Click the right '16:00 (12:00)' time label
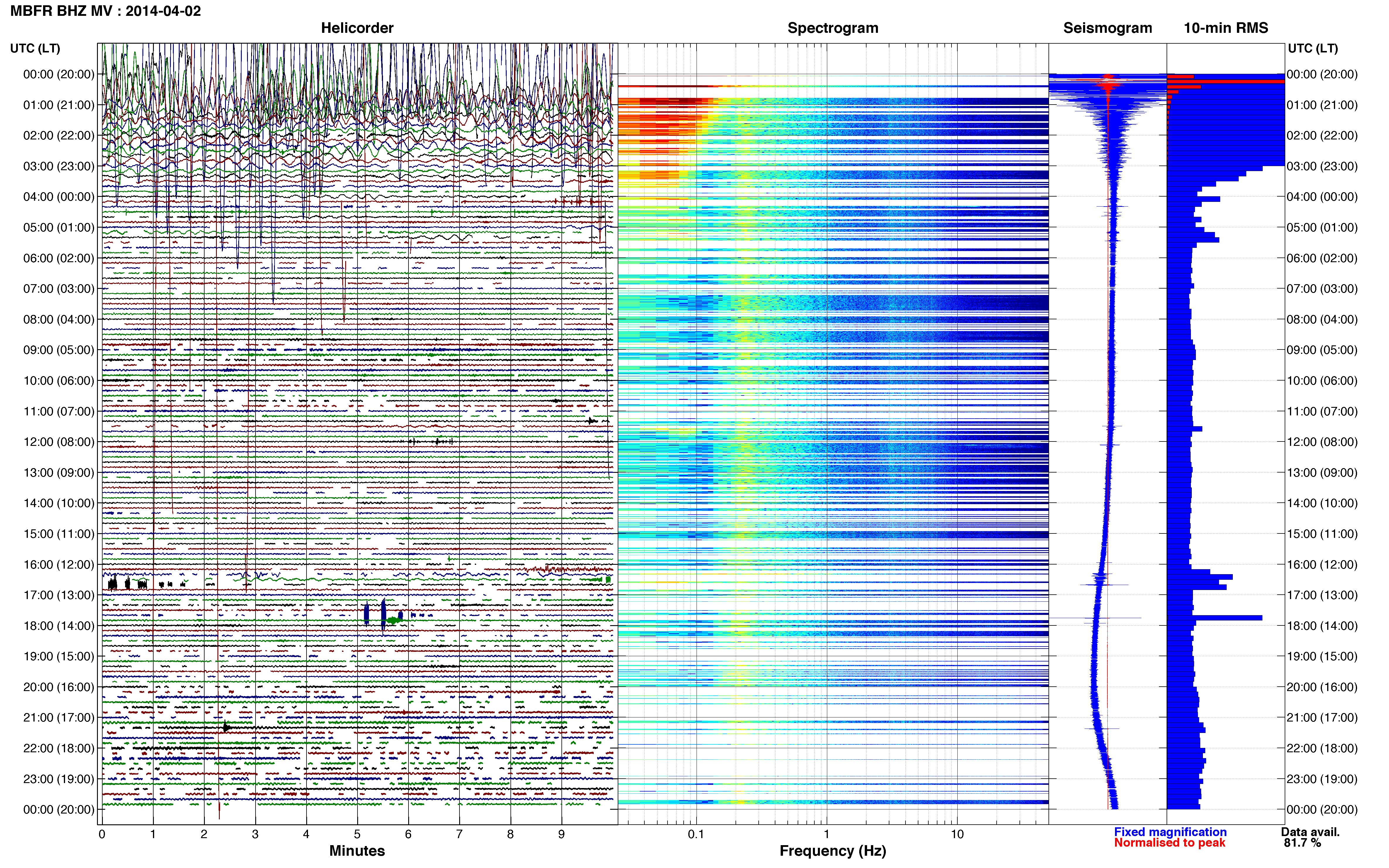Image resolution: width=1389 pixels, height=868 pixels. (x=1322, y=564)
